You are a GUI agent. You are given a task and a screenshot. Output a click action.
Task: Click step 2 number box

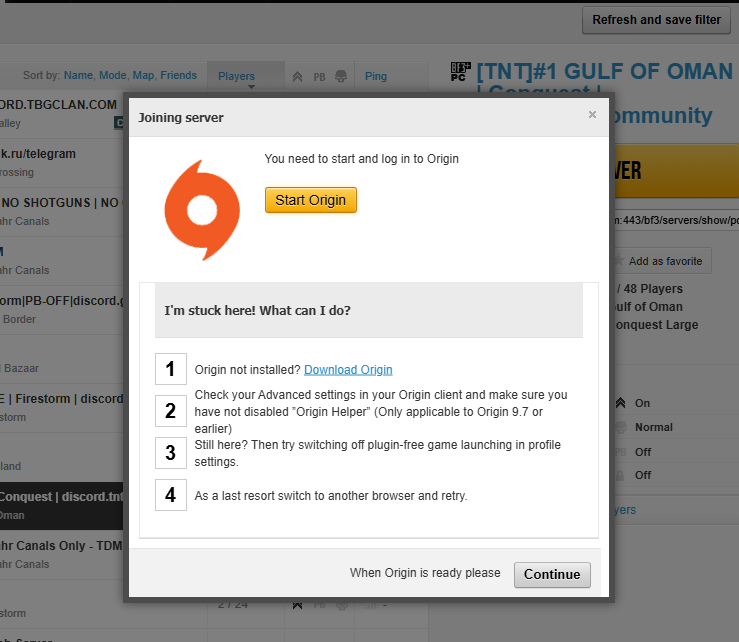point(171,411)
